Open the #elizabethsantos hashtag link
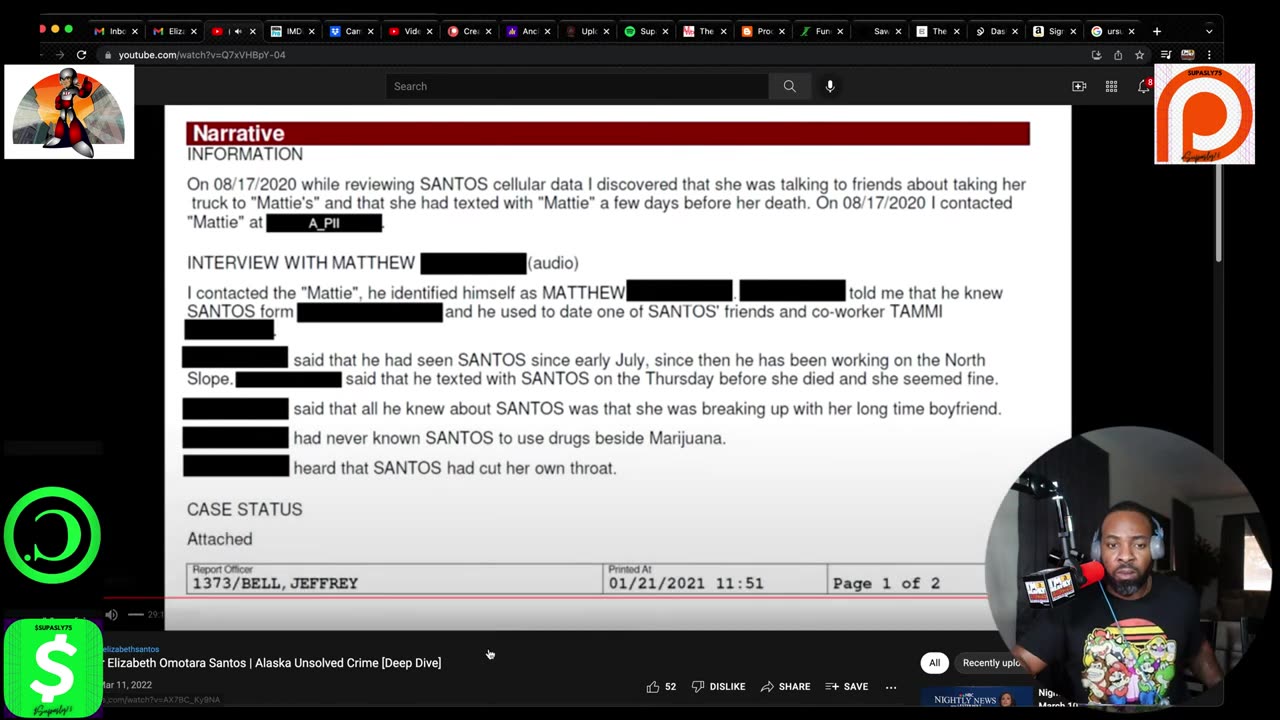Screen dimensions: 1280x720 [131, 649]
